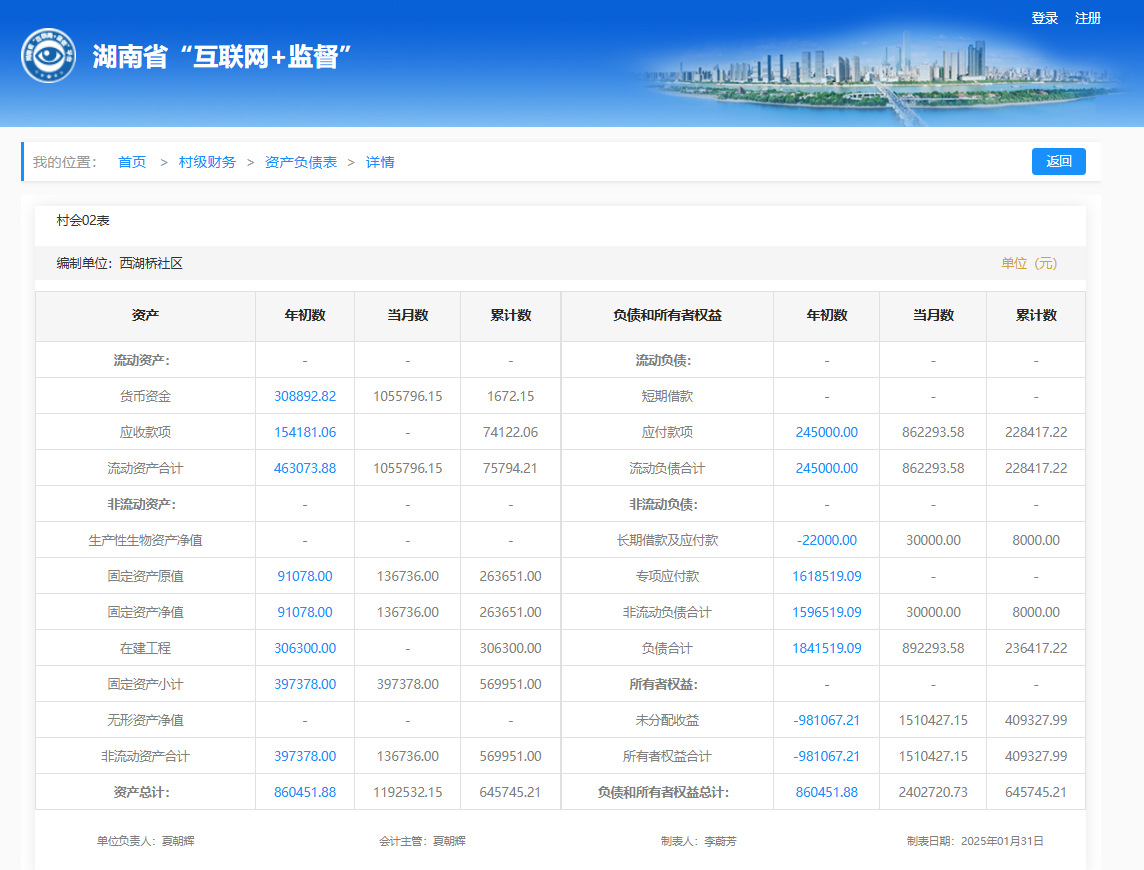This screenshot has height=870, width=1144.
Task: Click 应付款项 累计数 228417.22
Action: coord(1036,432)
